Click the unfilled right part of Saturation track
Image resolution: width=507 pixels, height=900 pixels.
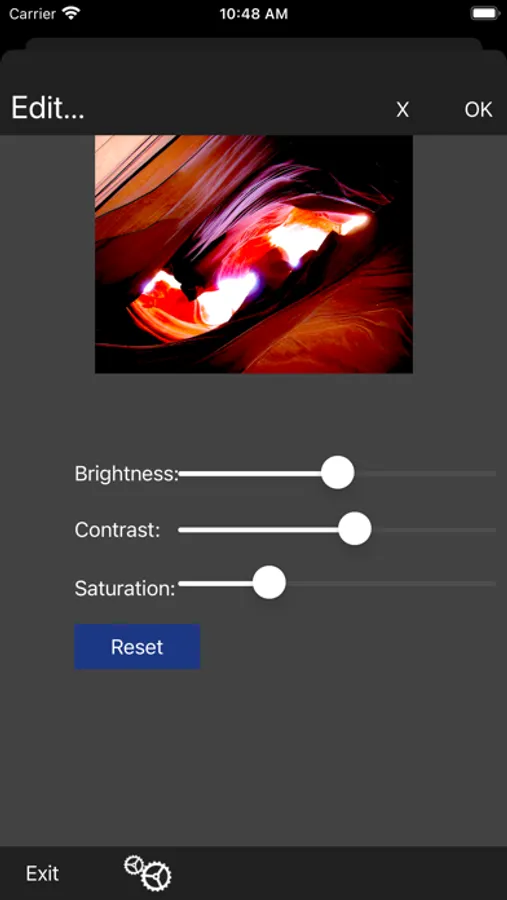pyautogui.click(x=390, y=583)
